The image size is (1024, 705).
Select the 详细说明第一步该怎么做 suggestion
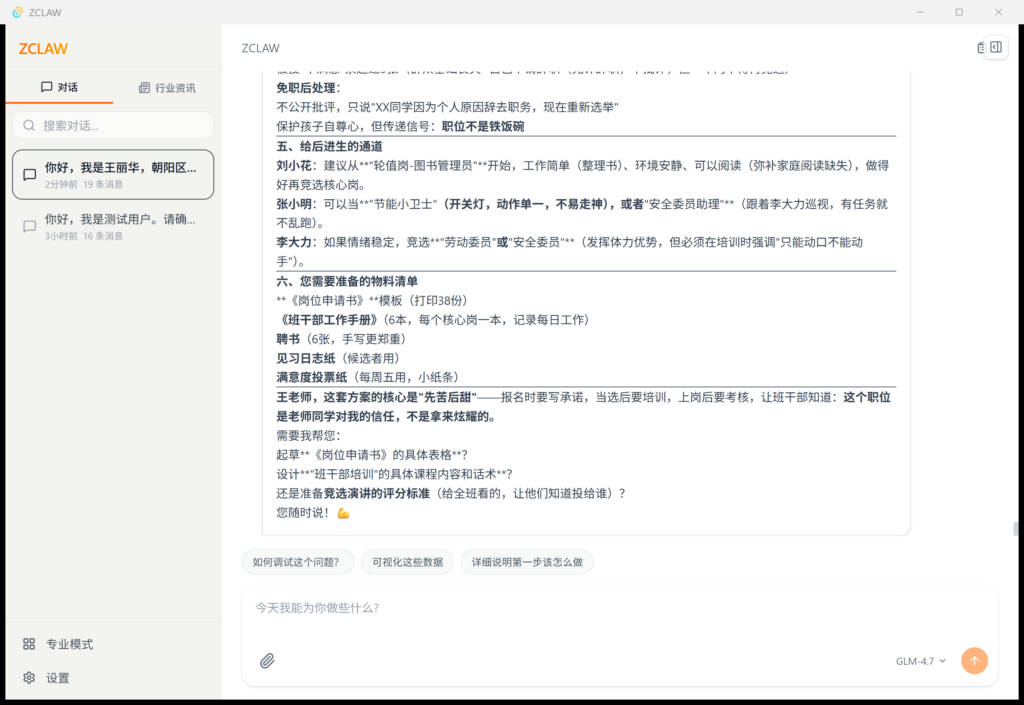click(x=527, y=562)
